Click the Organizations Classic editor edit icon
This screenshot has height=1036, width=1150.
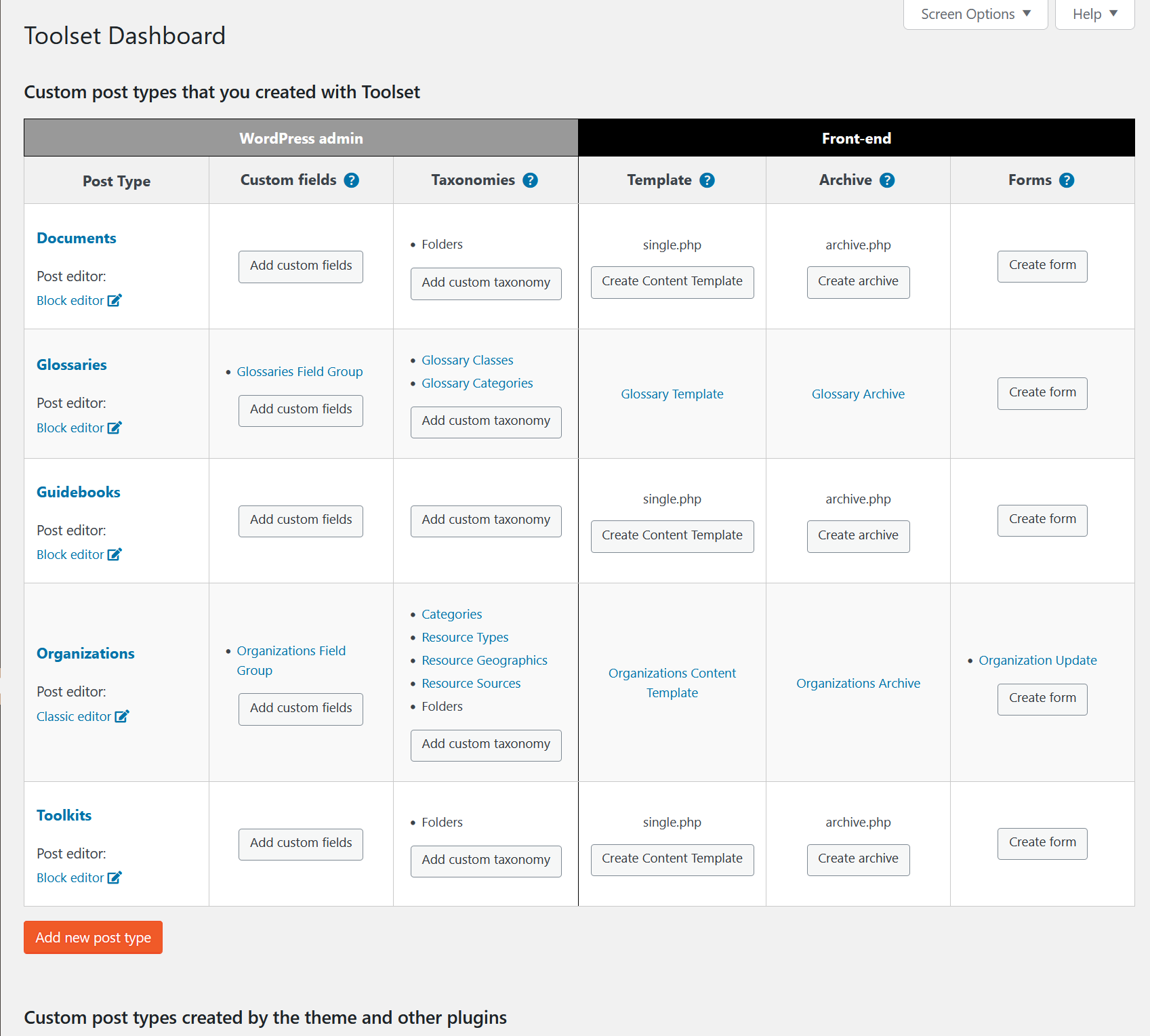coord(122,716)
